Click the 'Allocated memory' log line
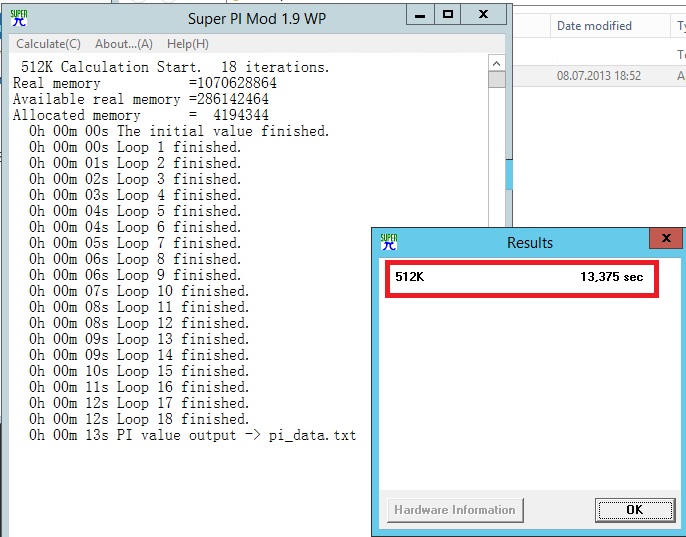This screenshot has height=537, width=686. (x=141, y=115)
